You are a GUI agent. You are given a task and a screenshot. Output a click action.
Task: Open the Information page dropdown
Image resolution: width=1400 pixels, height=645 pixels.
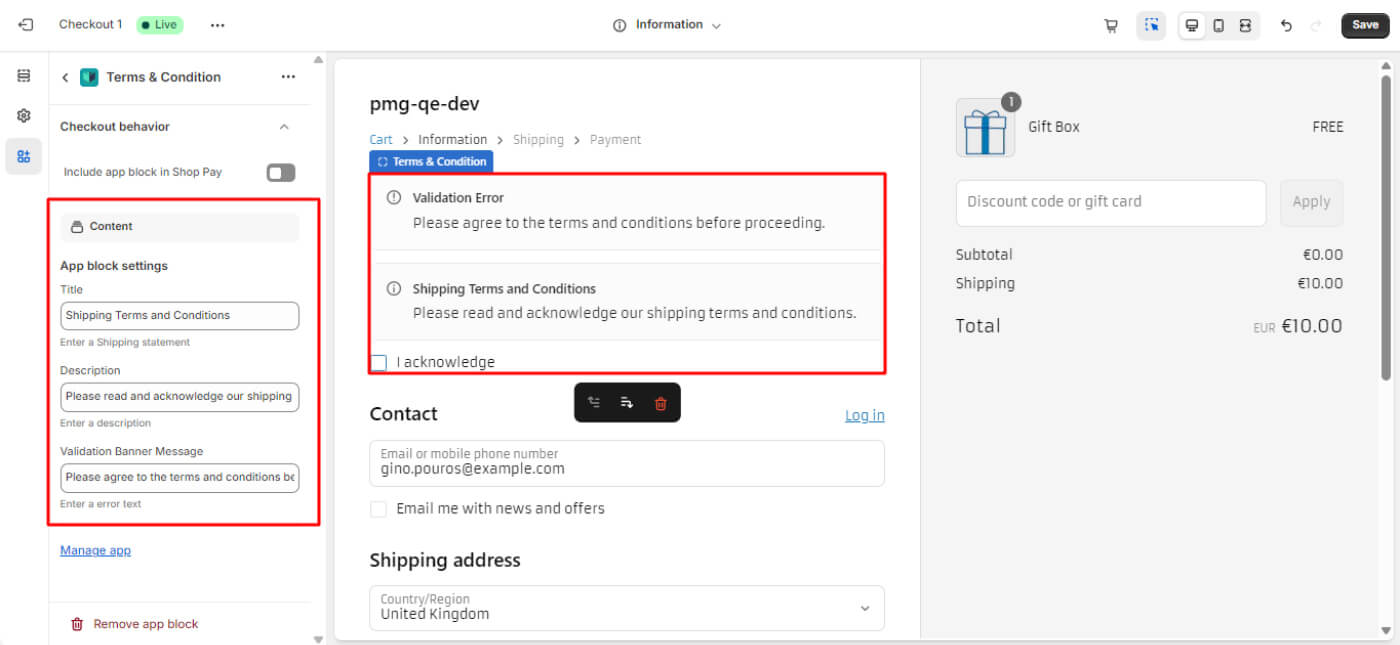point(668,25)
